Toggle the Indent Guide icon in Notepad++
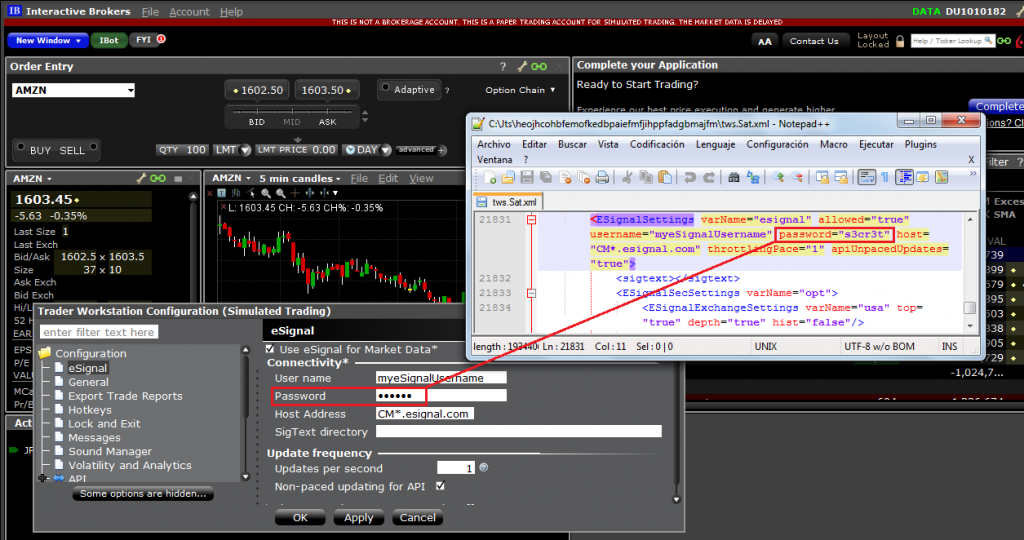This screenshot has width=1024, height=540. coord(904,177)
